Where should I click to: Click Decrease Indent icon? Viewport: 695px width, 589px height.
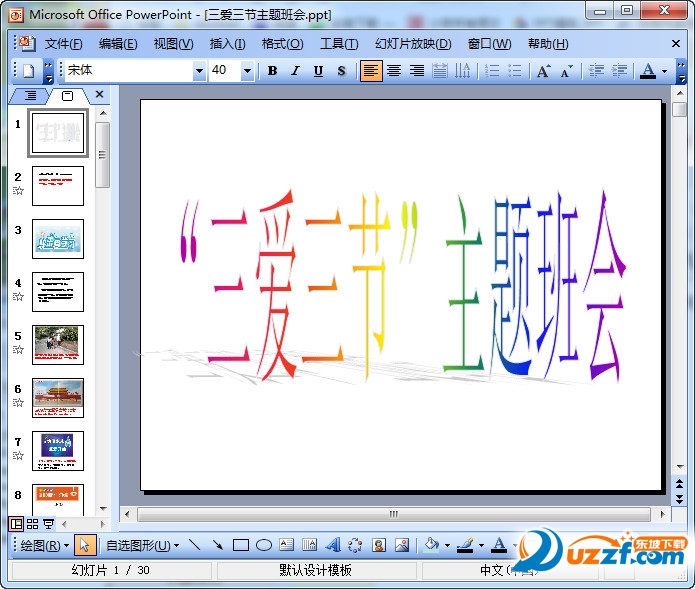[596, 70]
